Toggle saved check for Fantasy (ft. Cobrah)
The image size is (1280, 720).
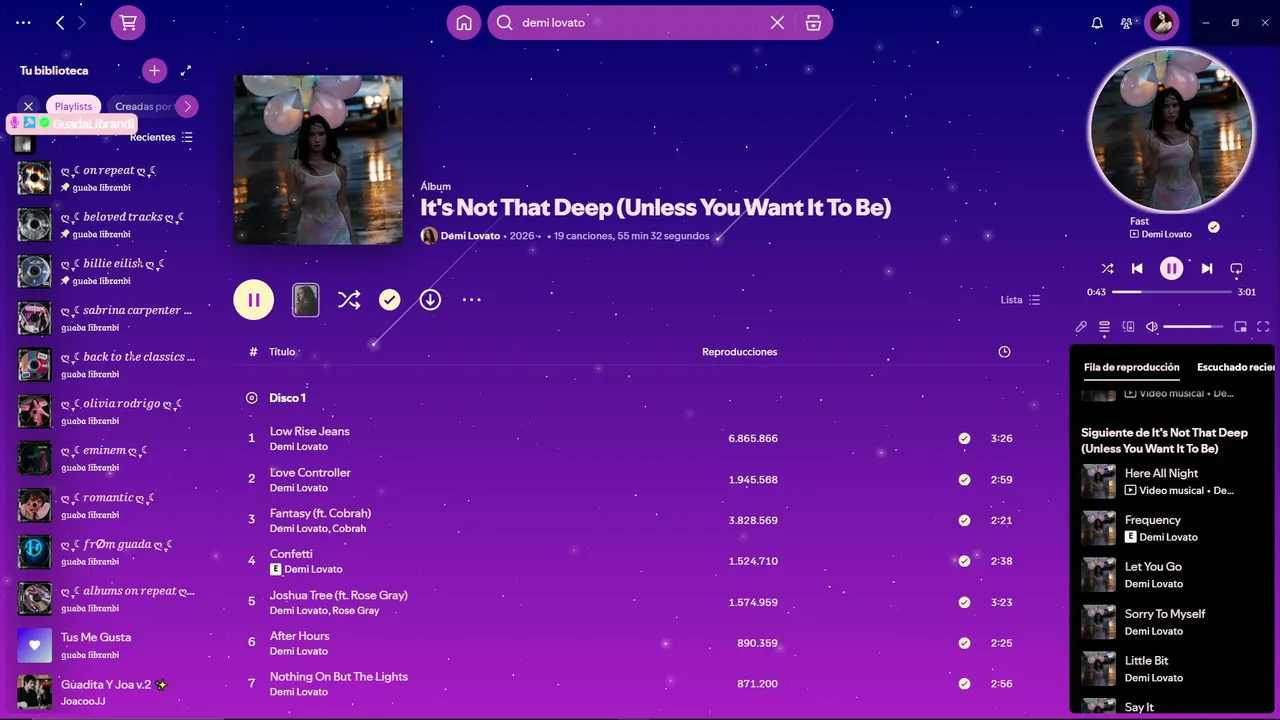point(964,520)
